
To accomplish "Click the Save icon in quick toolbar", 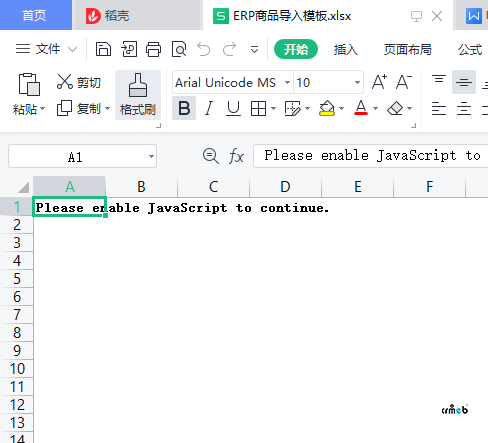I will (103, 49).
